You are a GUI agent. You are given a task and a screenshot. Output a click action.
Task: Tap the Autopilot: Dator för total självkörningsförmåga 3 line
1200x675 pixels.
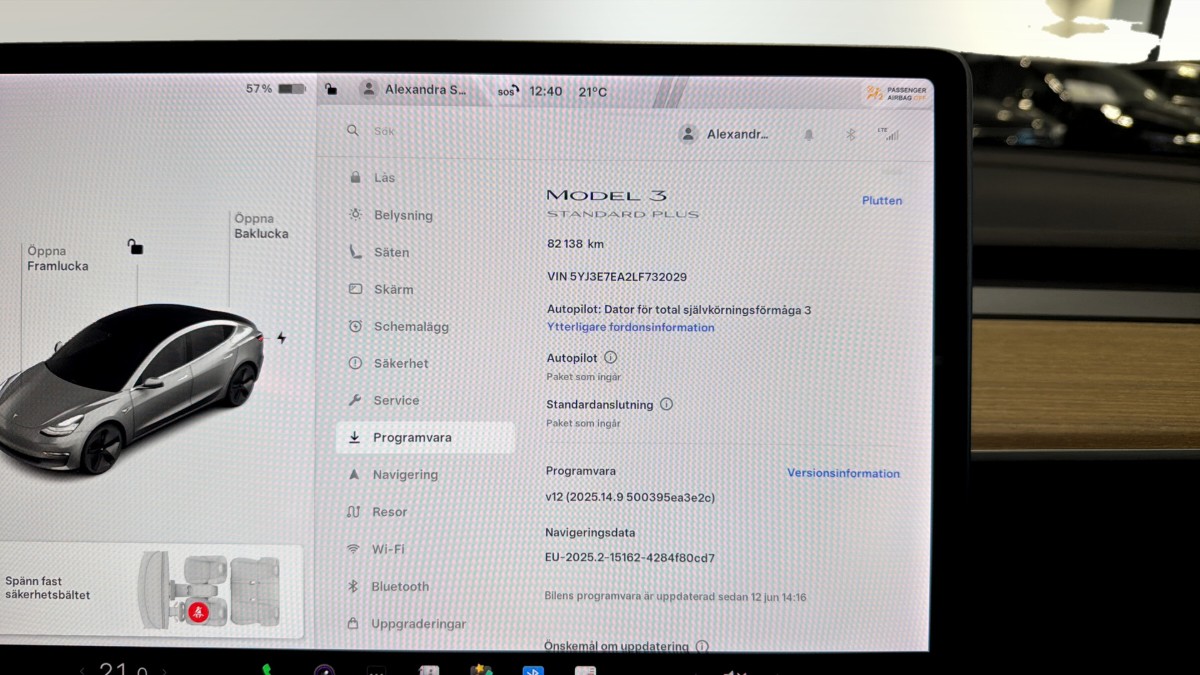click(679, 310)
